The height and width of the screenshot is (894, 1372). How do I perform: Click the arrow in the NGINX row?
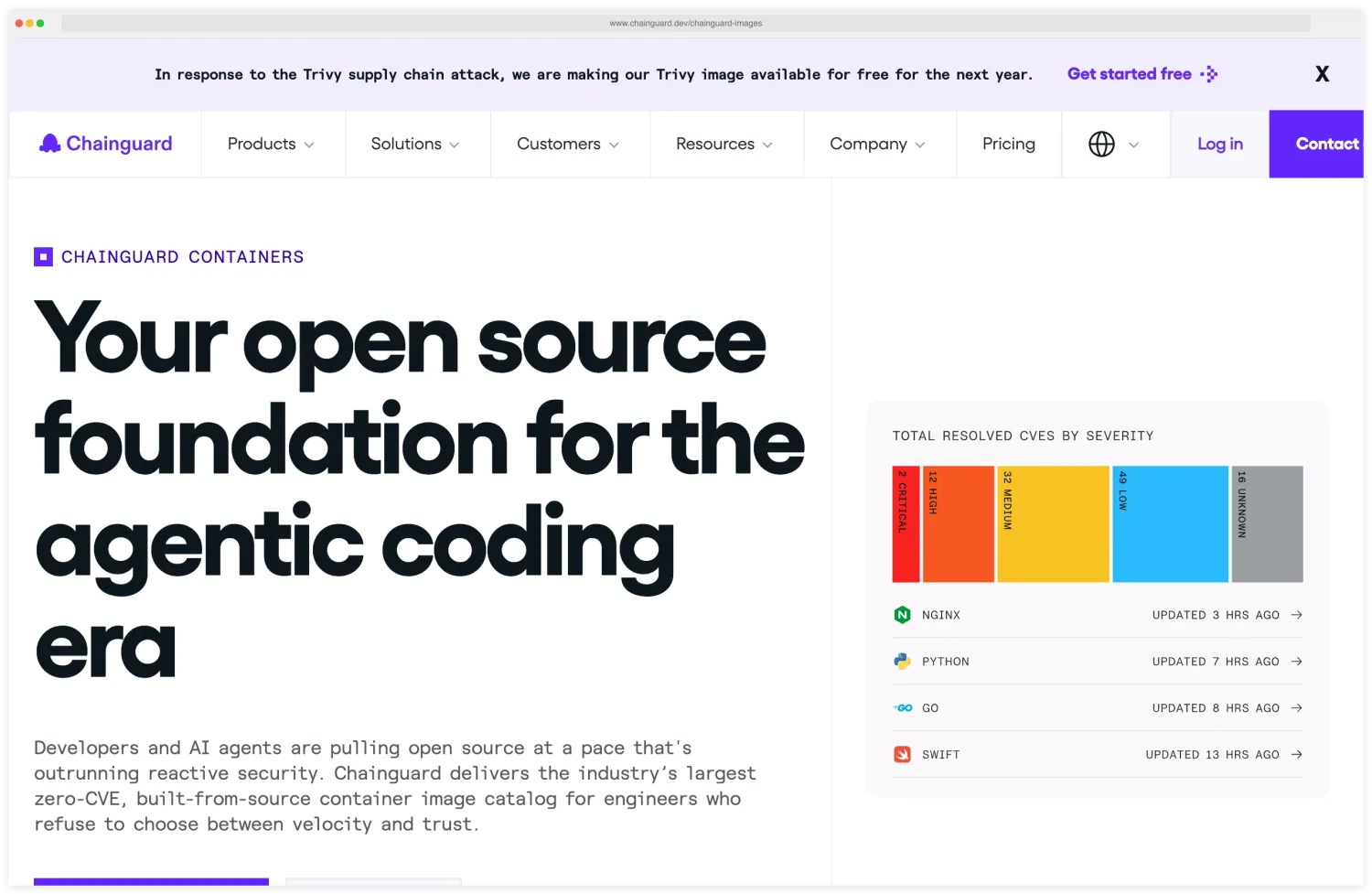coord(1296,615)
